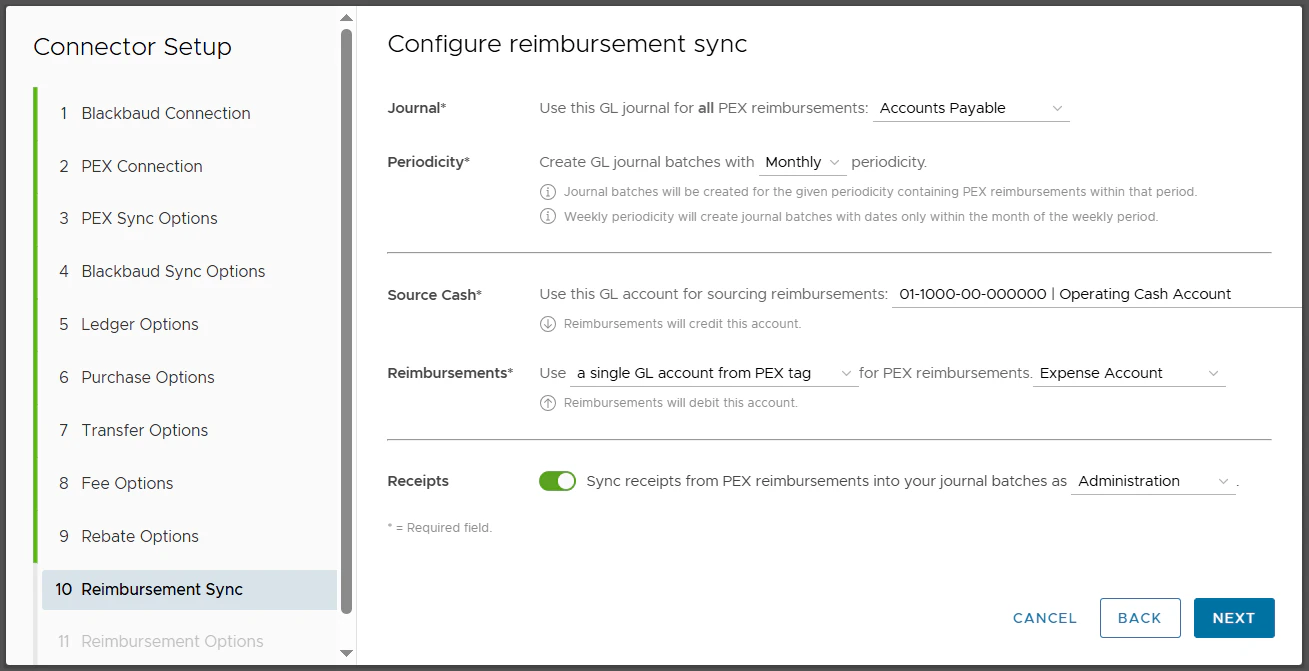Open the Administration receipts dropdown
This screenshot has height=671, width=1309.
coord(1153,481)
